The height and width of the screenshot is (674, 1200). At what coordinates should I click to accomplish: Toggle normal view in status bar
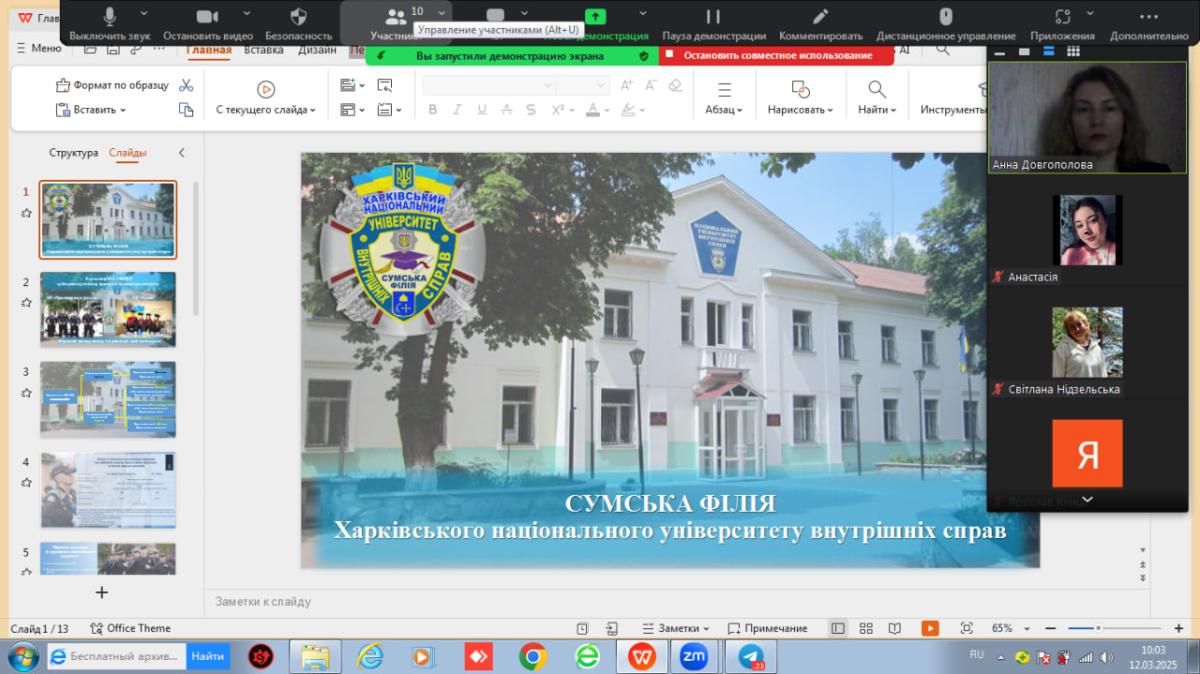(838, 628)
